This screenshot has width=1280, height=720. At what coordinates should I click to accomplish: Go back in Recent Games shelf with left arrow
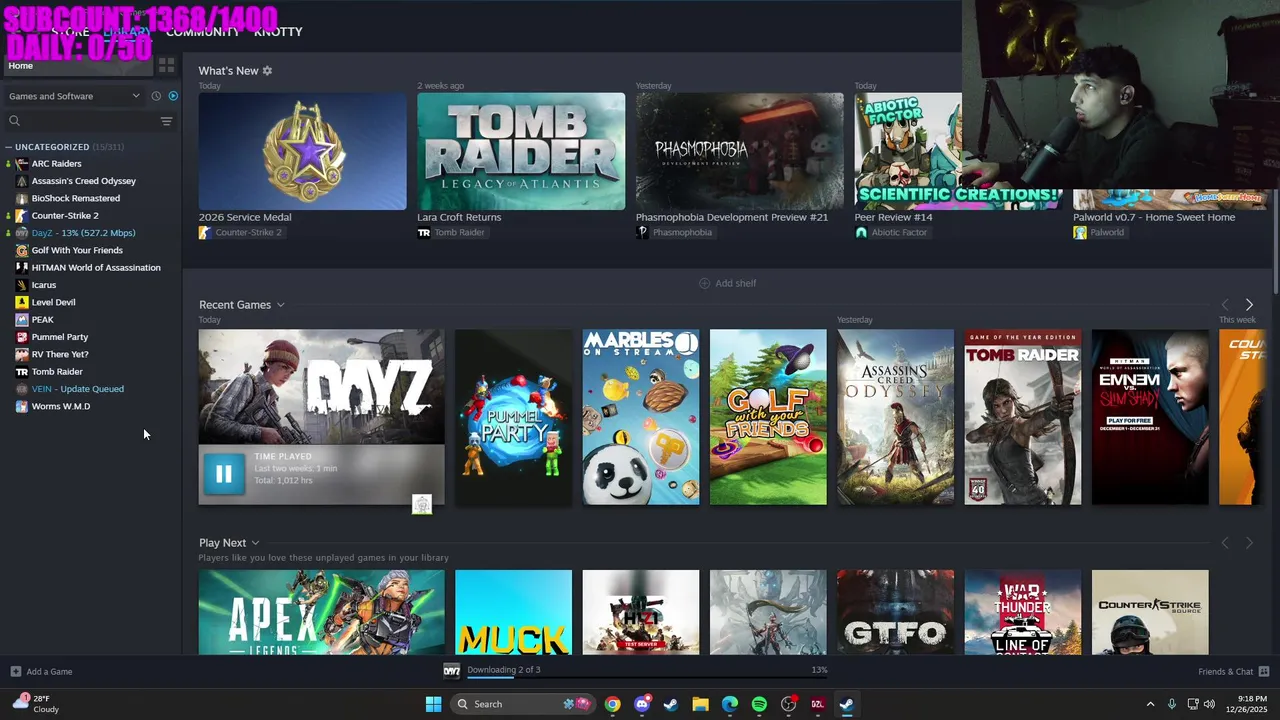pos(1225,305)
